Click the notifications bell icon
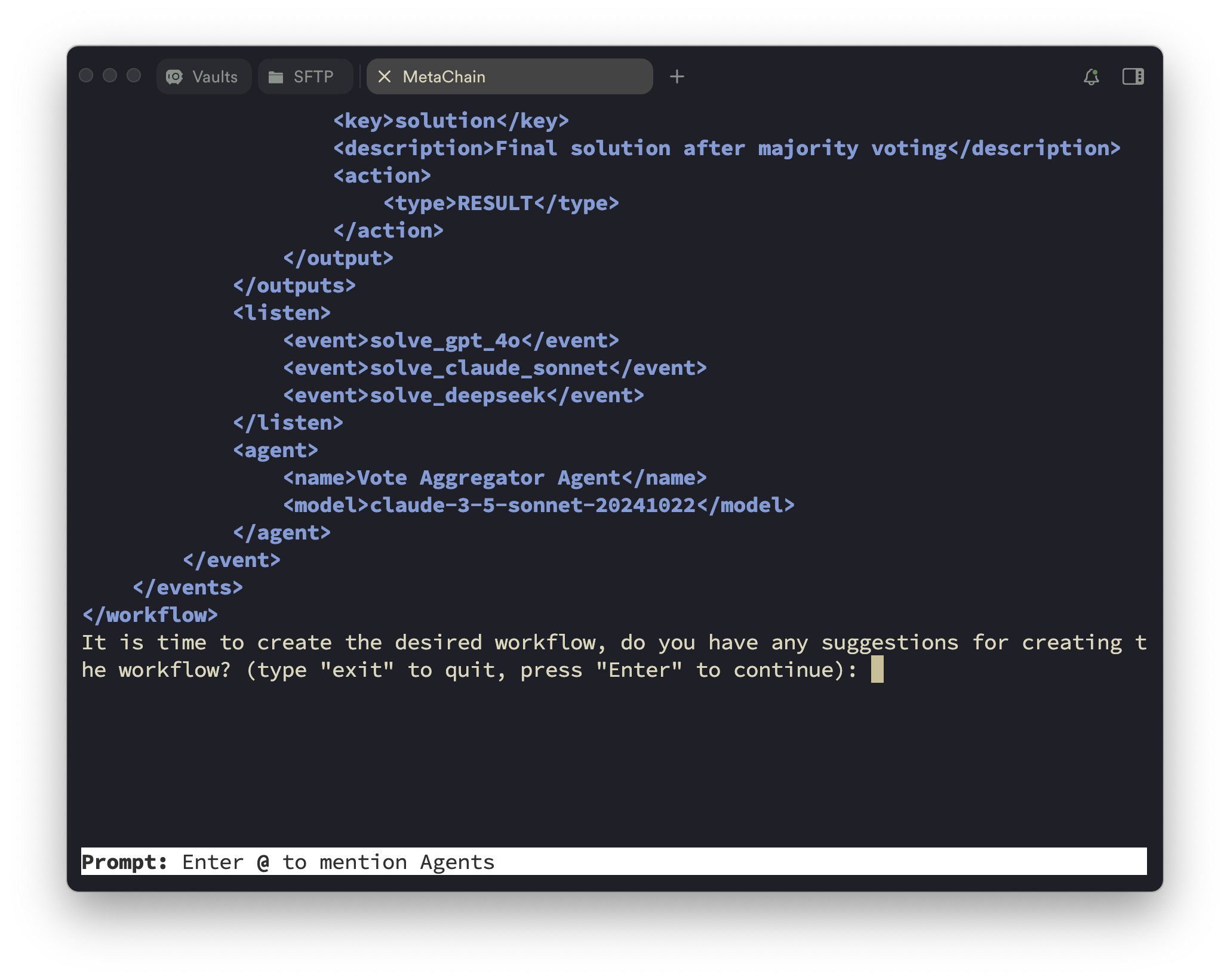 click(x=1091, y=76)
